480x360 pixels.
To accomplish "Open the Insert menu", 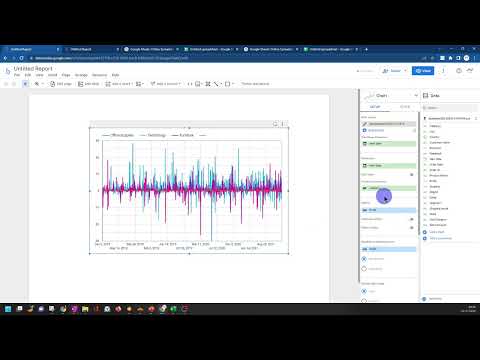I will pos(52,75).
